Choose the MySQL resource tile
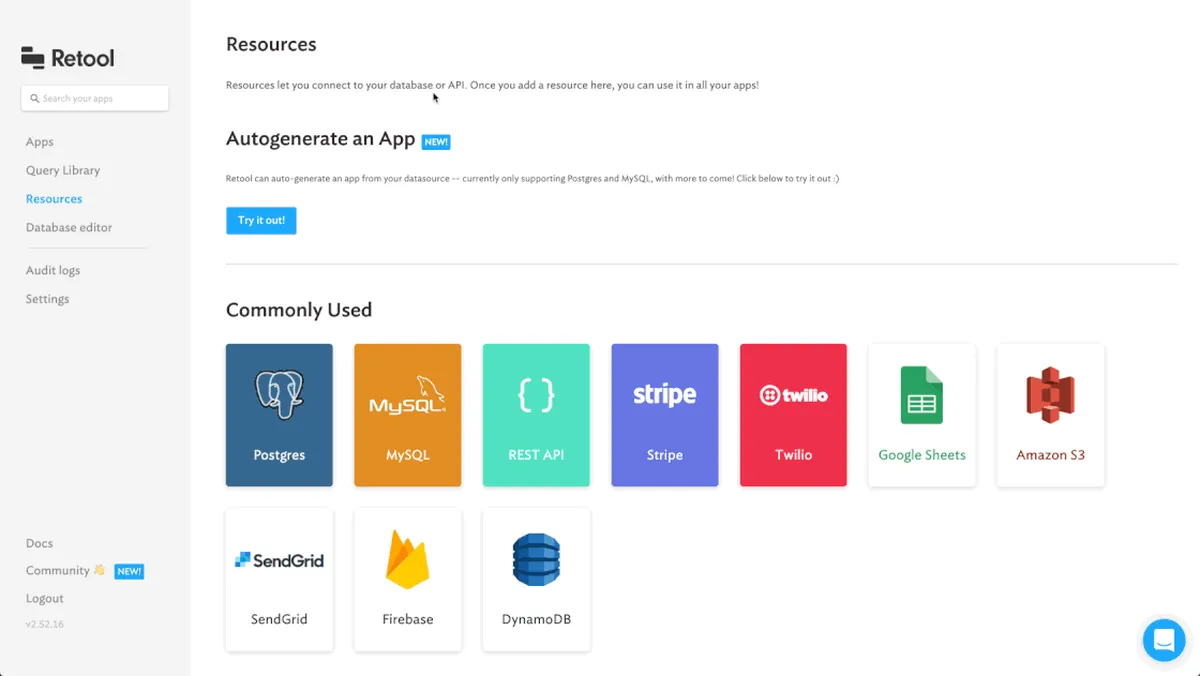This screenshot has height=676, width=1200. pos(408,415)
